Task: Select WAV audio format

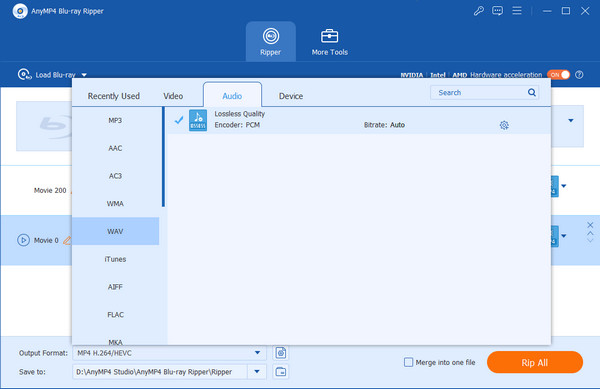Action: click(x=115, y=231)
